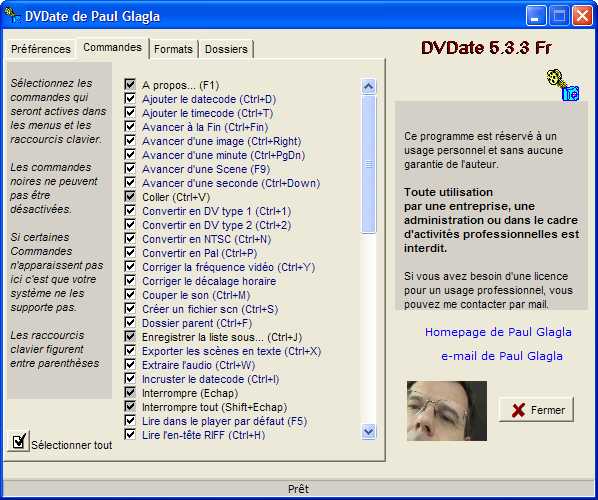598x500 pixels.
Task: Disable Corriger la fréquence vidéo command
Action: coord(130,266)
